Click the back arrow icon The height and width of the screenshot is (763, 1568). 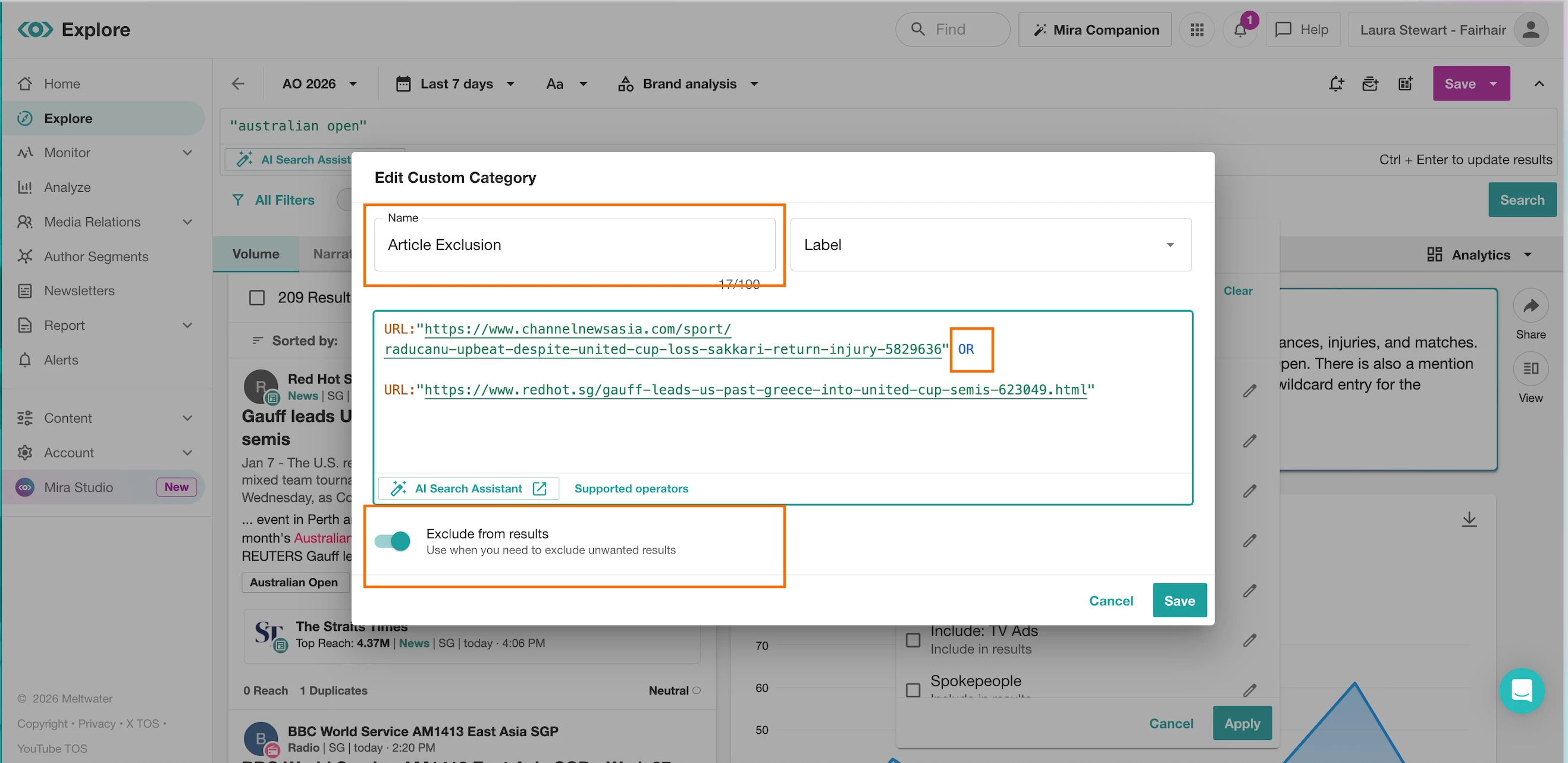(238, 84)
